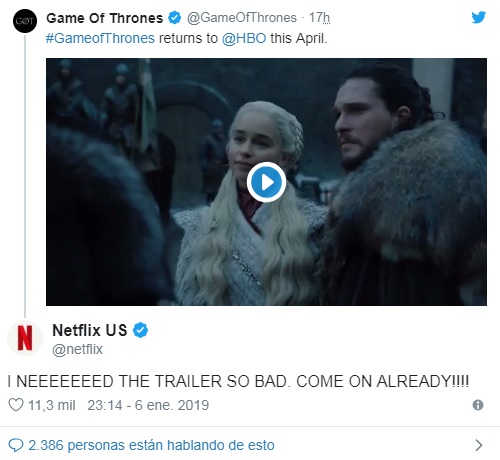
Task: Click the Netflix N profile avatar
Action: coord(25,338)
